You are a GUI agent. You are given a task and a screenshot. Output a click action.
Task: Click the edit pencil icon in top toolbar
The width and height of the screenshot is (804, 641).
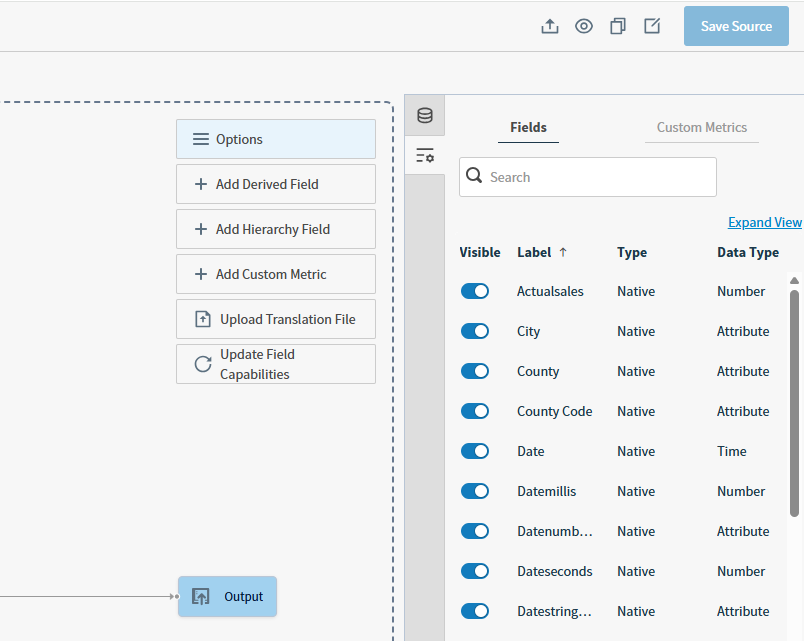(652, 26)
